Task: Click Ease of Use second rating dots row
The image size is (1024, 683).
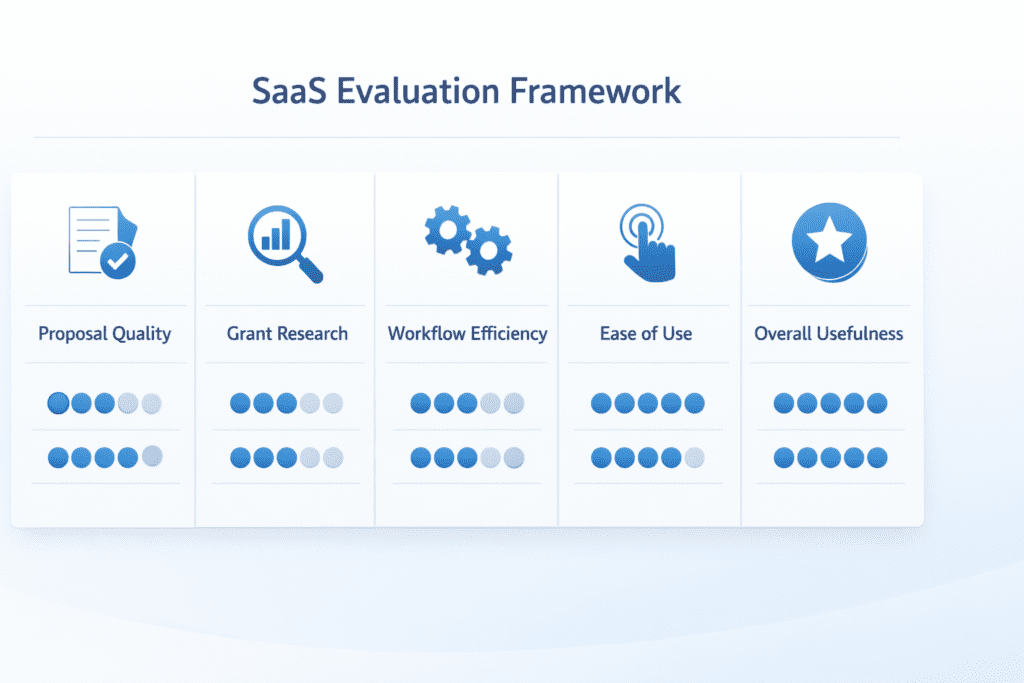Action: (x=648, y=457)
